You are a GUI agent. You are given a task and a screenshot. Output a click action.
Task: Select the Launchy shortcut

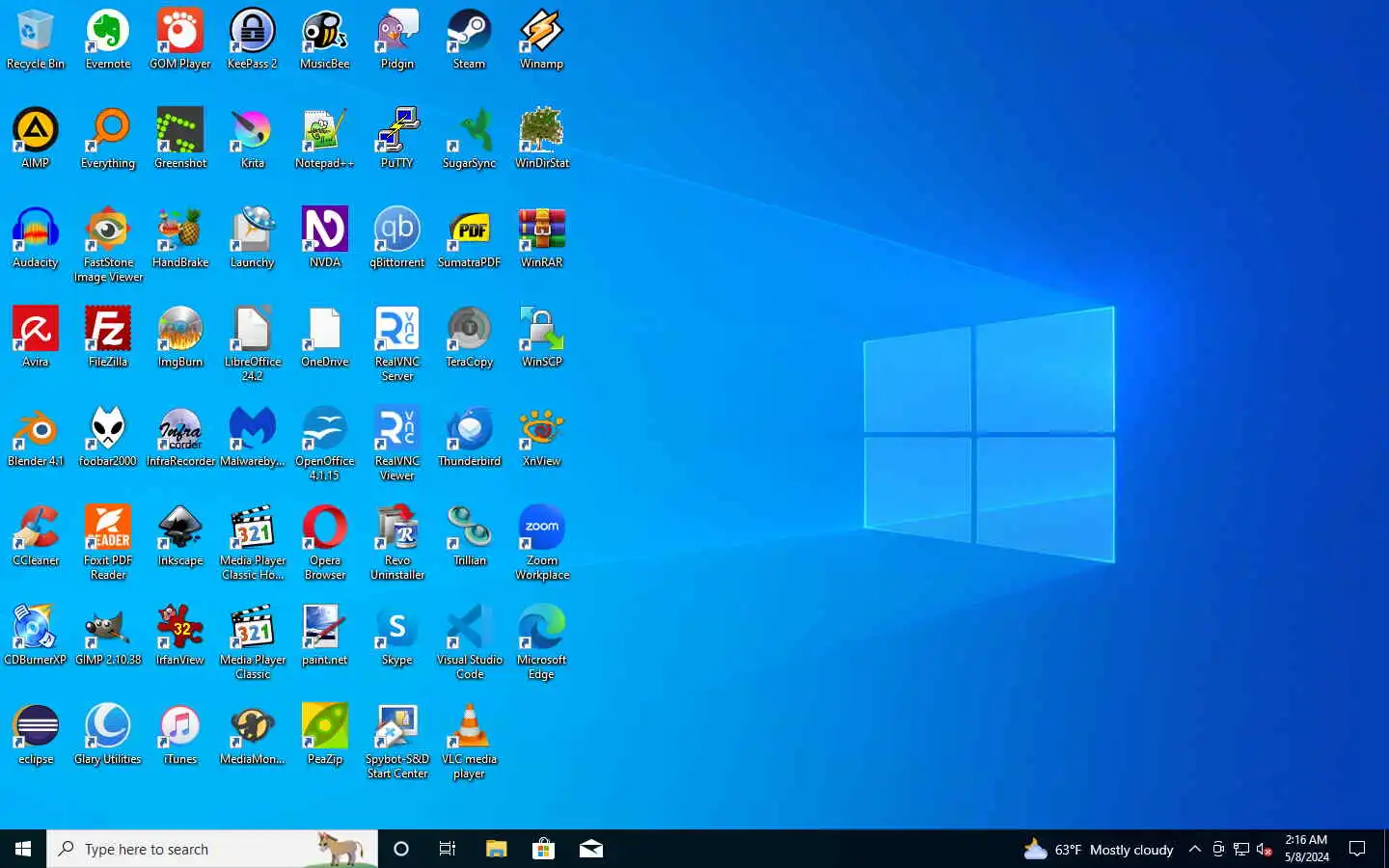[253, 238]
